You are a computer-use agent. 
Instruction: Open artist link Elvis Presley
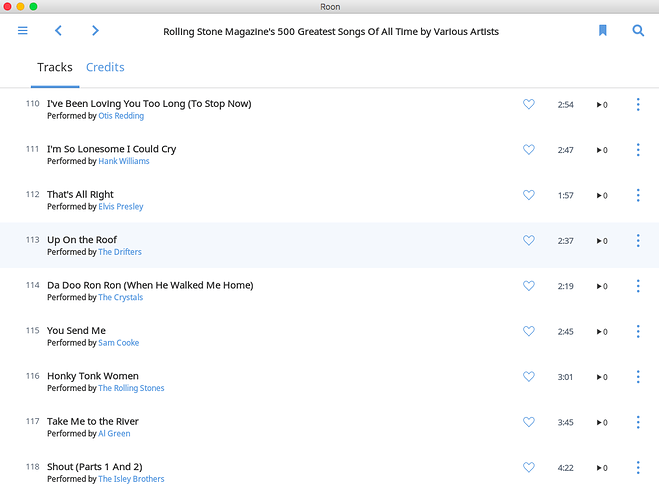121,207
